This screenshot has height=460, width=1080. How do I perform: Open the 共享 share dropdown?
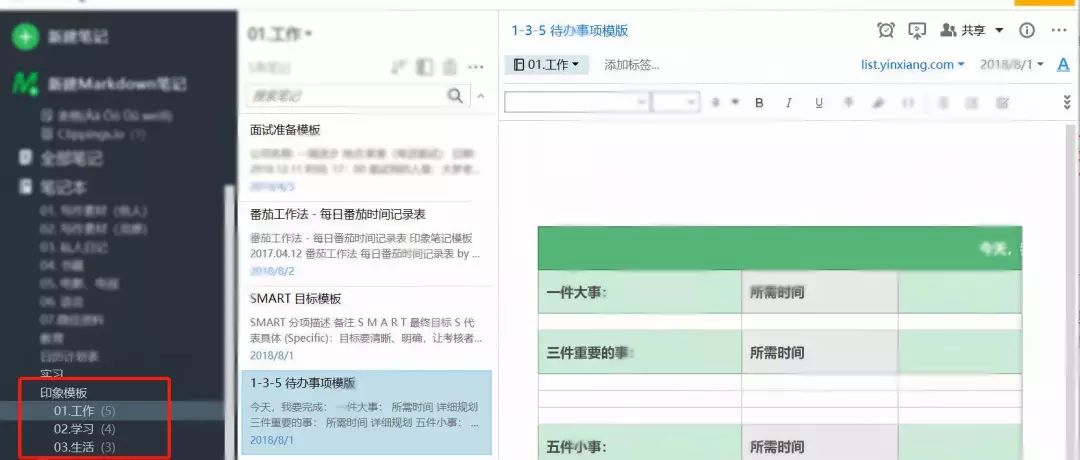[972, 30]
